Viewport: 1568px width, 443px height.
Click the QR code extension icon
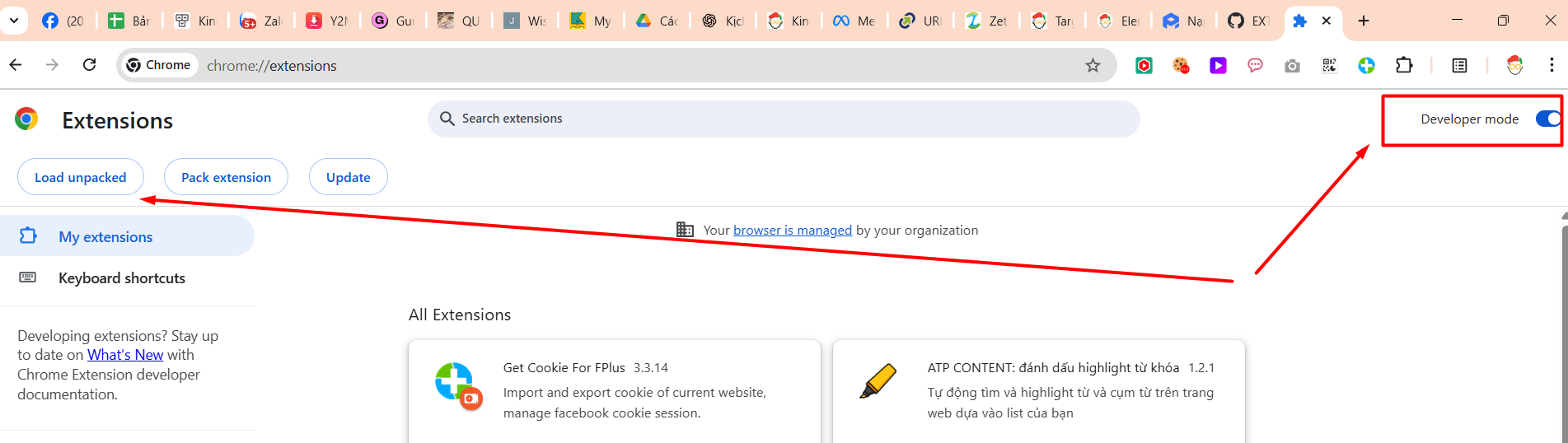pos(1329,65)
